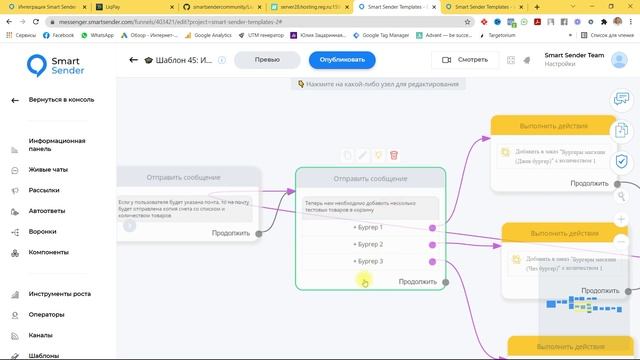Bookmark this page with the star icon
Screen dimensions: 640x360
tap(467, 22)
